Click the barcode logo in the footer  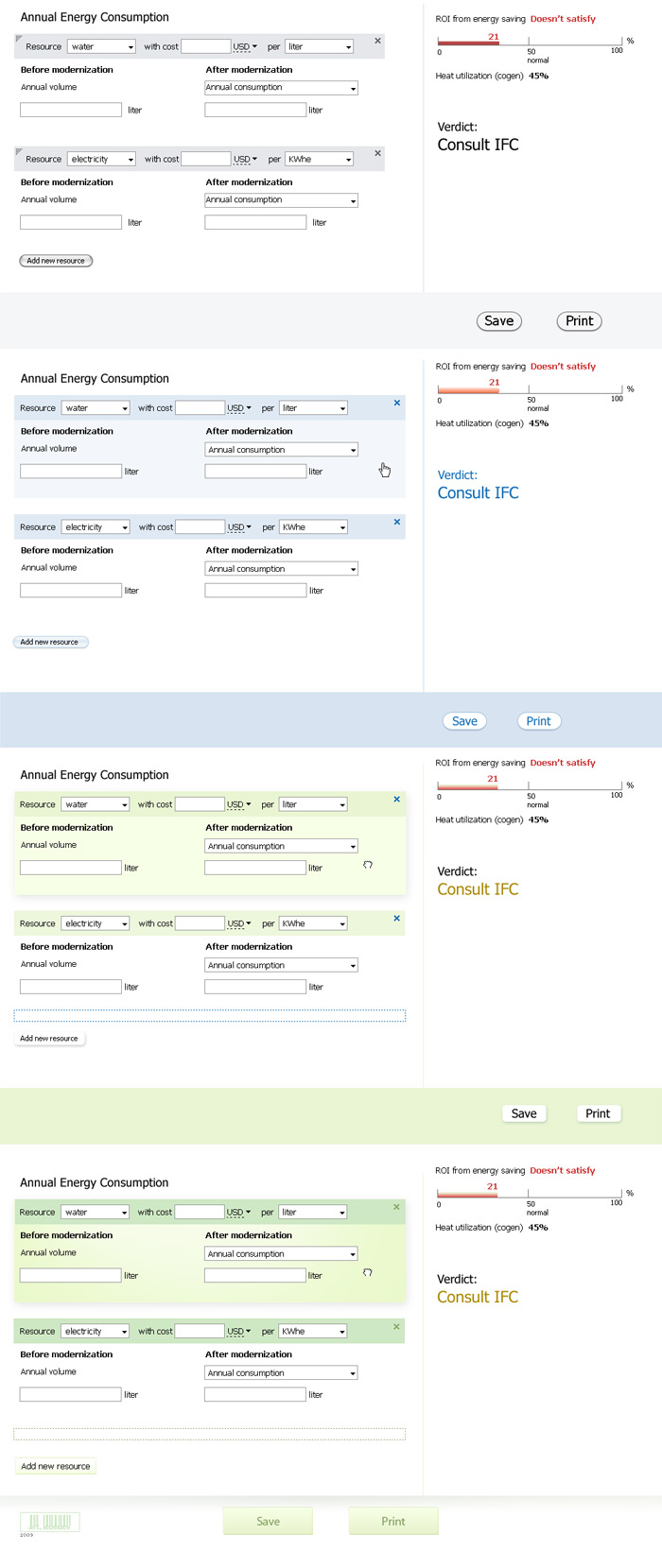point(49,1522)
